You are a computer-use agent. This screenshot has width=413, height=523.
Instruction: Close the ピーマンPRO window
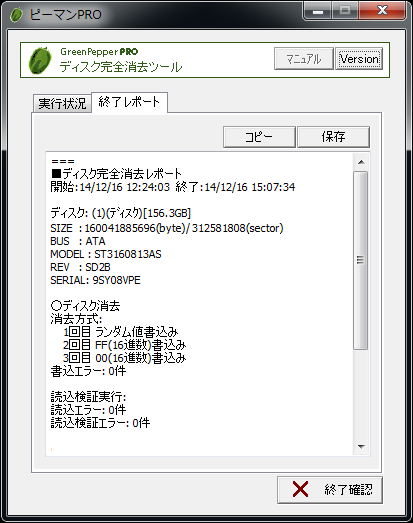point(382,11)
